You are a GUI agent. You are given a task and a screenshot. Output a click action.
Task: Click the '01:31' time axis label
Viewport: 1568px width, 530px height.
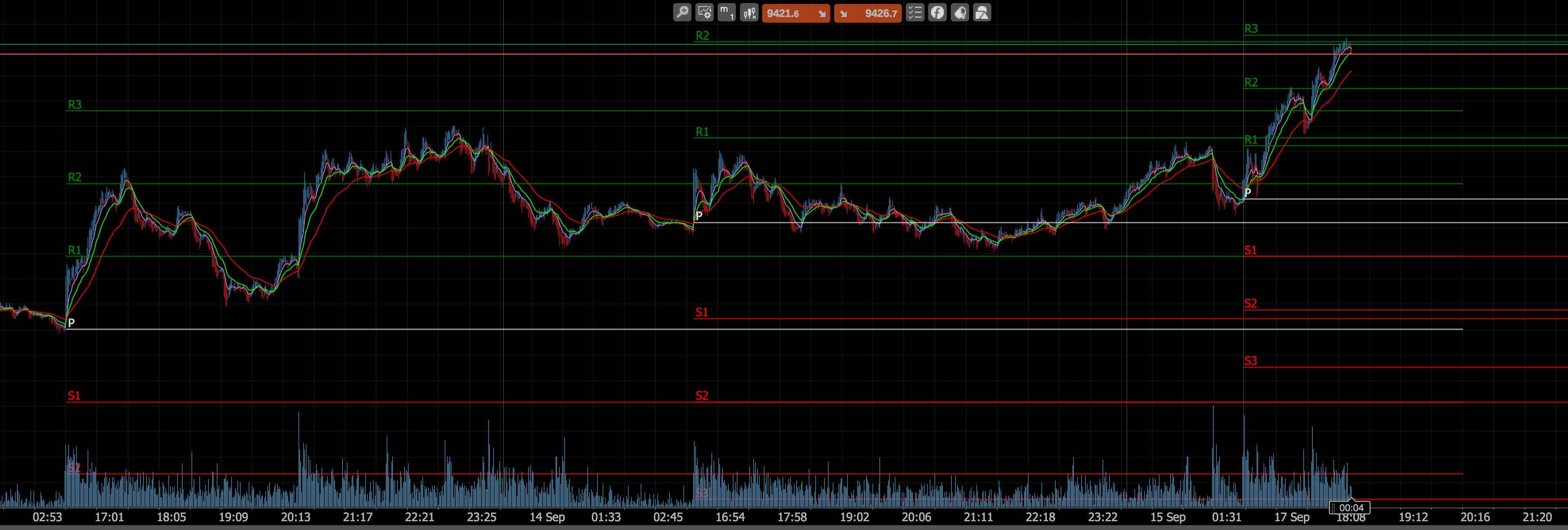[x=1227, y=517]
